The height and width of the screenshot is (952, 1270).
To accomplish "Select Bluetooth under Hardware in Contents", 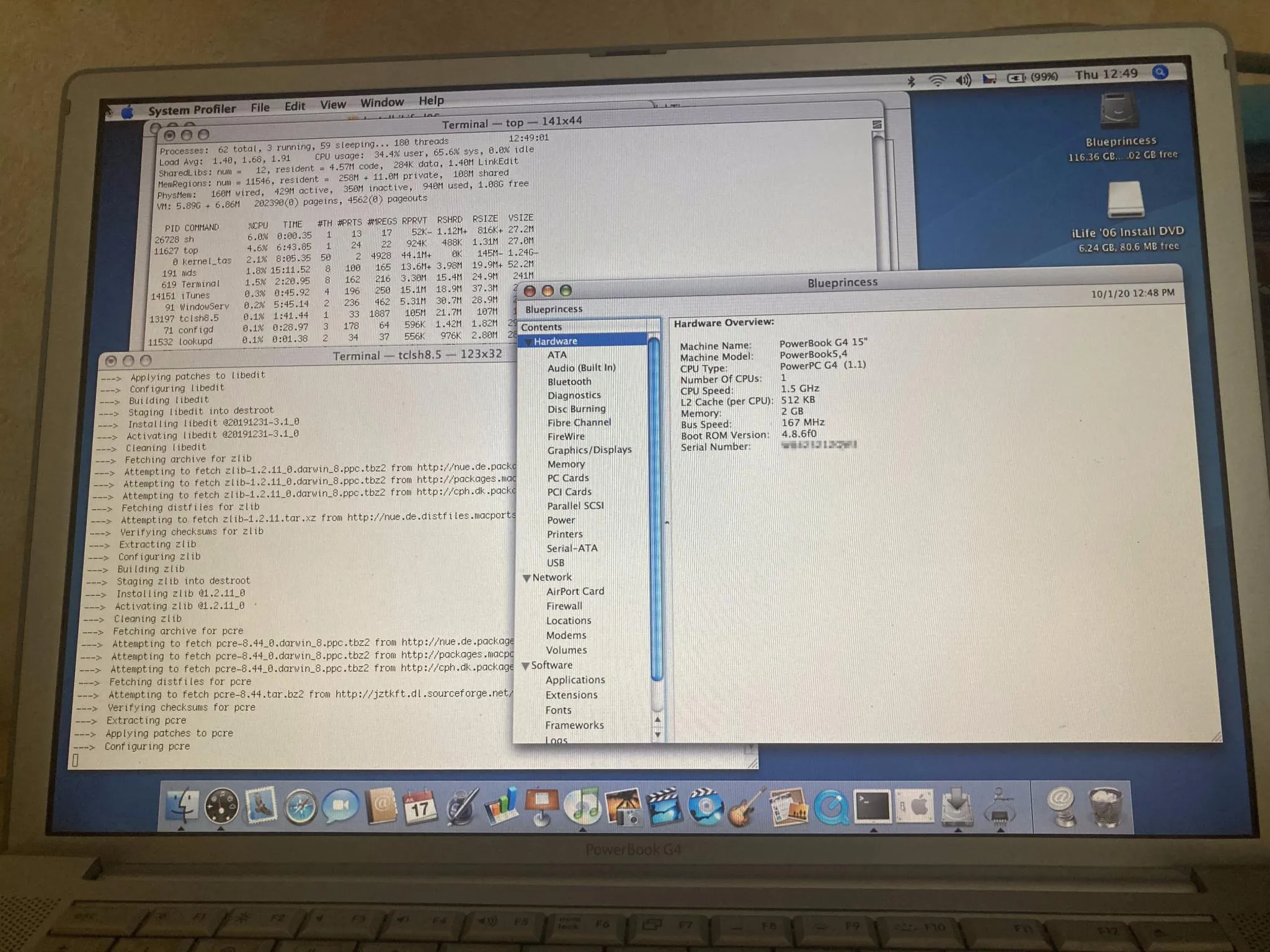I will point(569,382).
